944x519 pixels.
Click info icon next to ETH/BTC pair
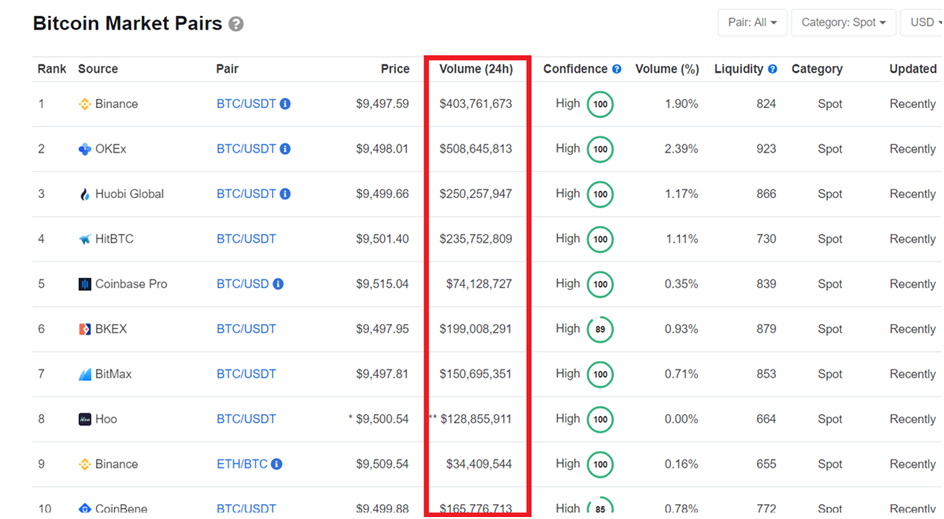coord(276,464)
